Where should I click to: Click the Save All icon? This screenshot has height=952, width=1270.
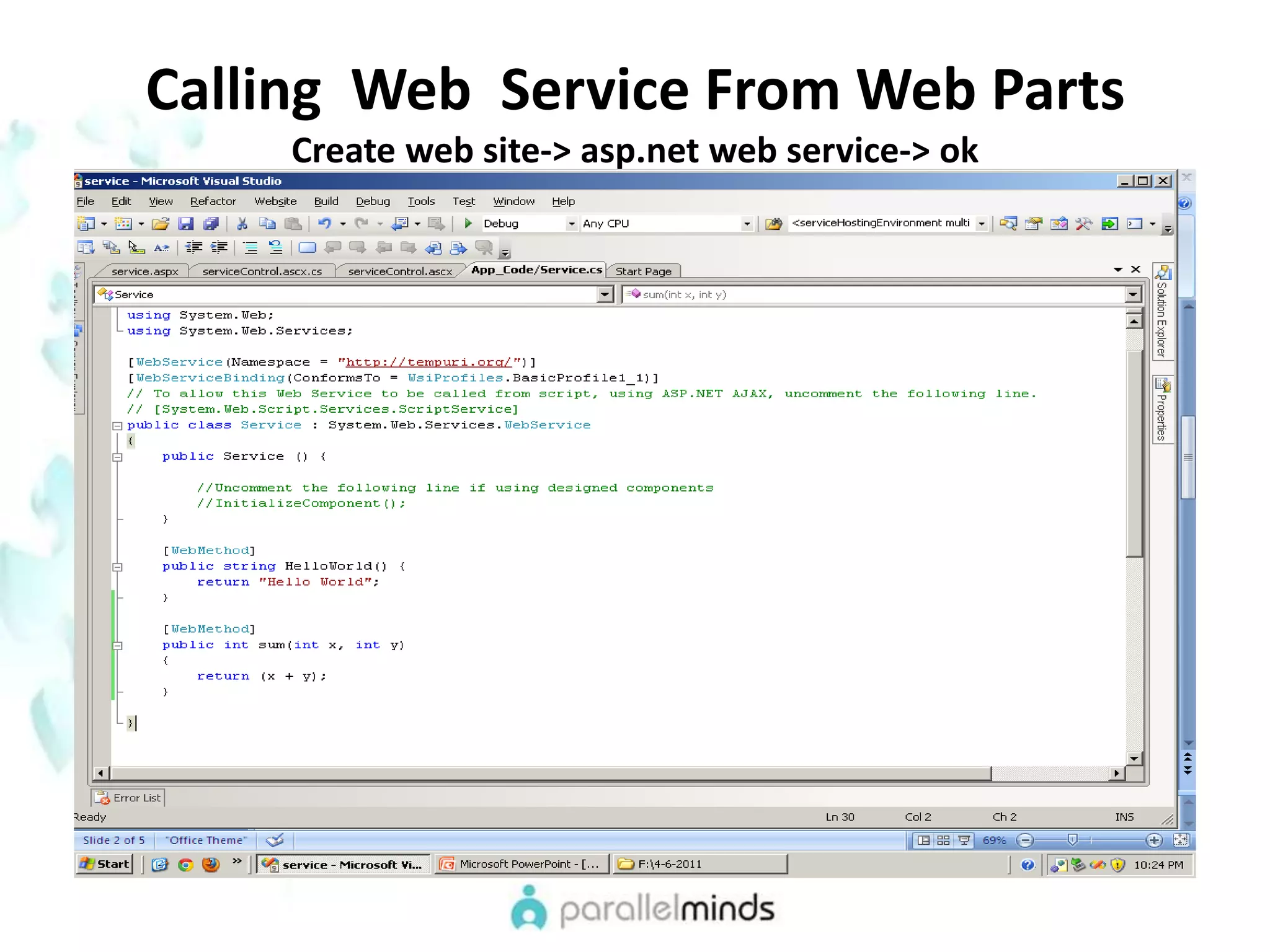point(211,224)
